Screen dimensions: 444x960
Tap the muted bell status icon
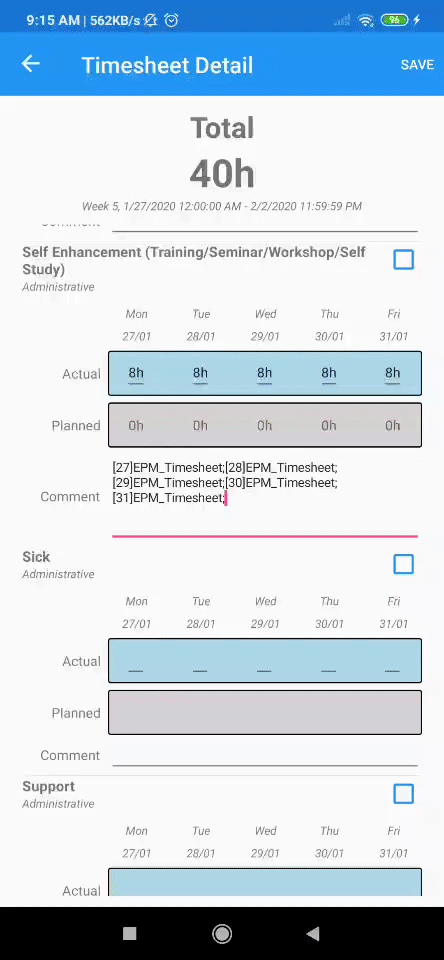pyautogui.click(x=151, y=20)
